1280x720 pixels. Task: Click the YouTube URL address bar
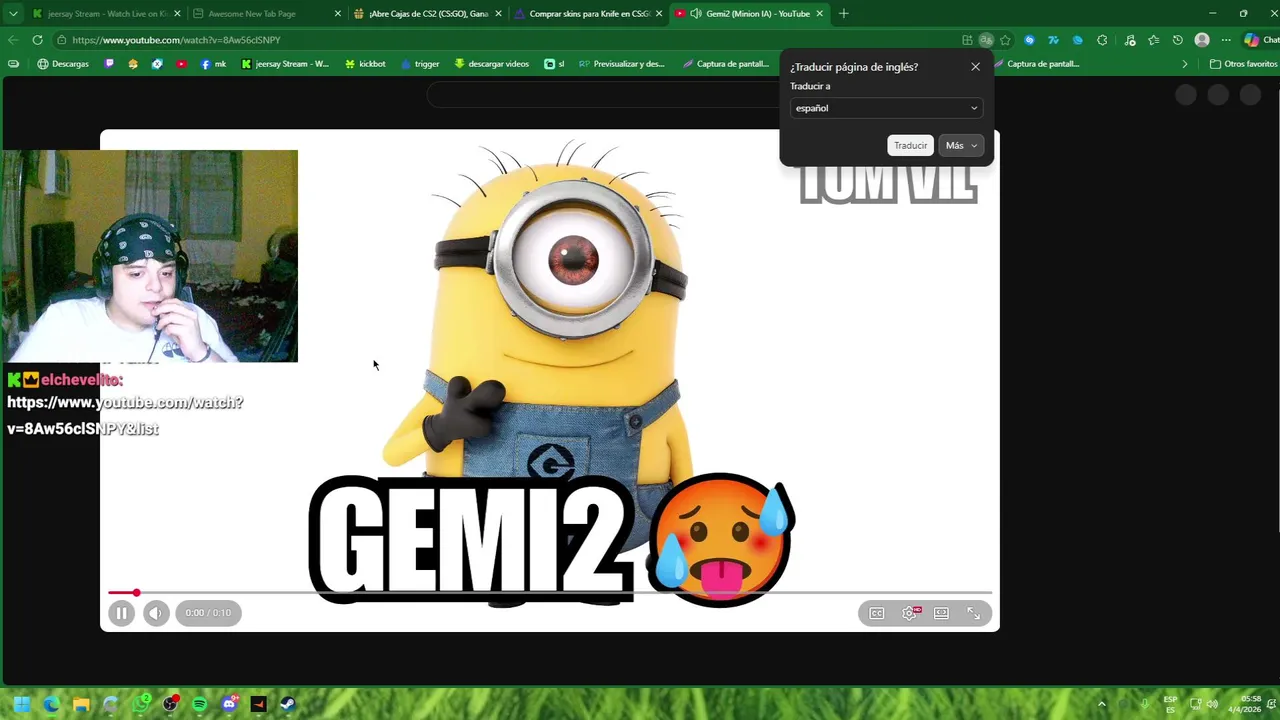click(500, 40)
